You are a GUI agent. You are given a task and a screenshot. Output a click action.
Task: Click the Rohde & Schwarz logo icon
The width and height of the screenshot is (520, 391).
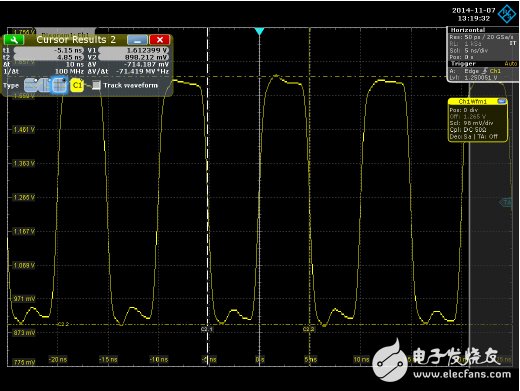(x=507, y=14)
